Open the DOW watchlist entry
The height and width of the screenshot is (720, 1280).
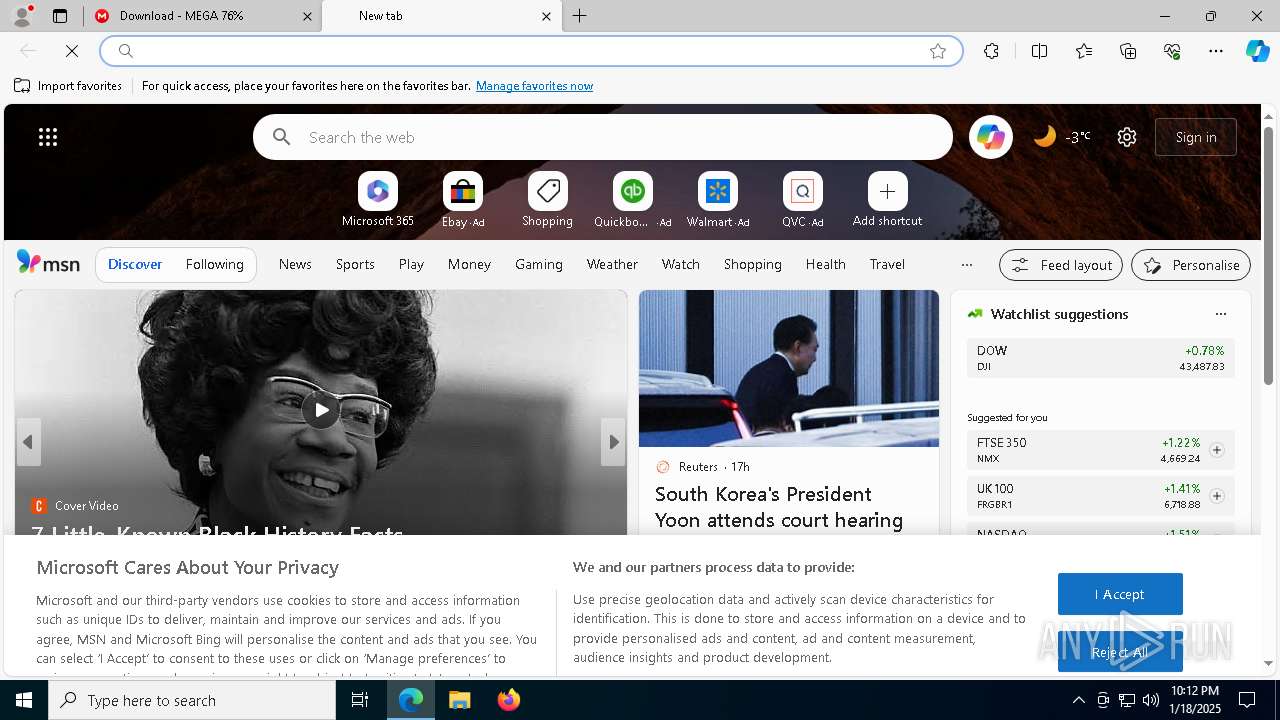[1100, 358]
